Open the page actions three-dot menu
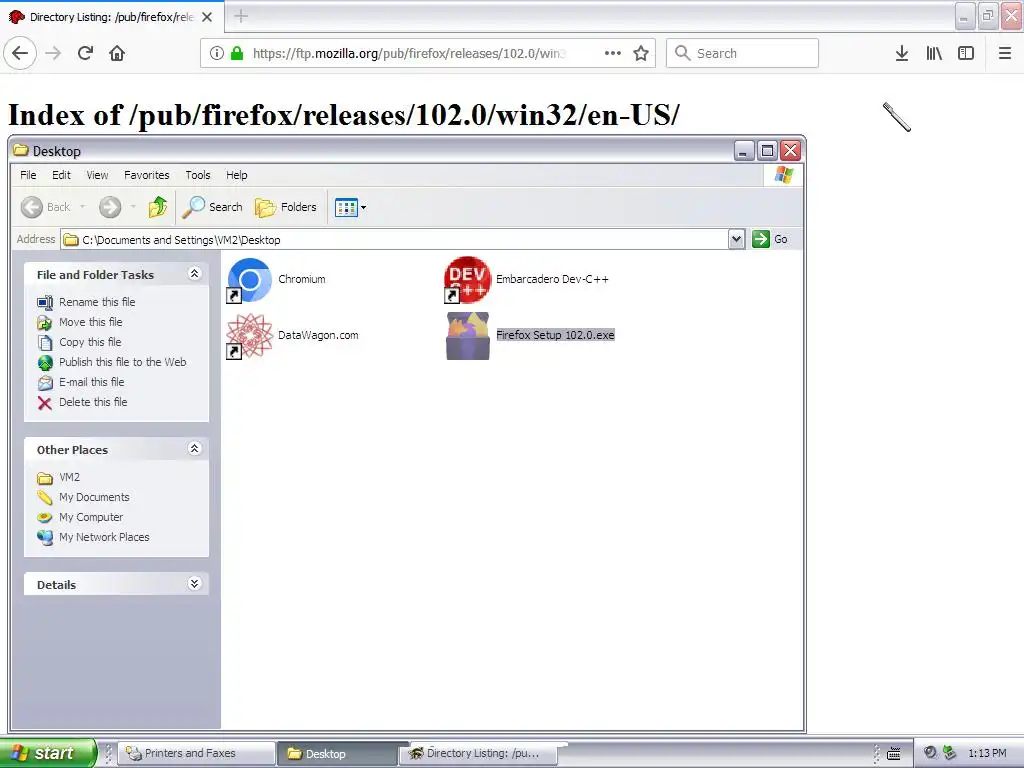This screenshot has width=1024, height=768. (x=613, y=53)
